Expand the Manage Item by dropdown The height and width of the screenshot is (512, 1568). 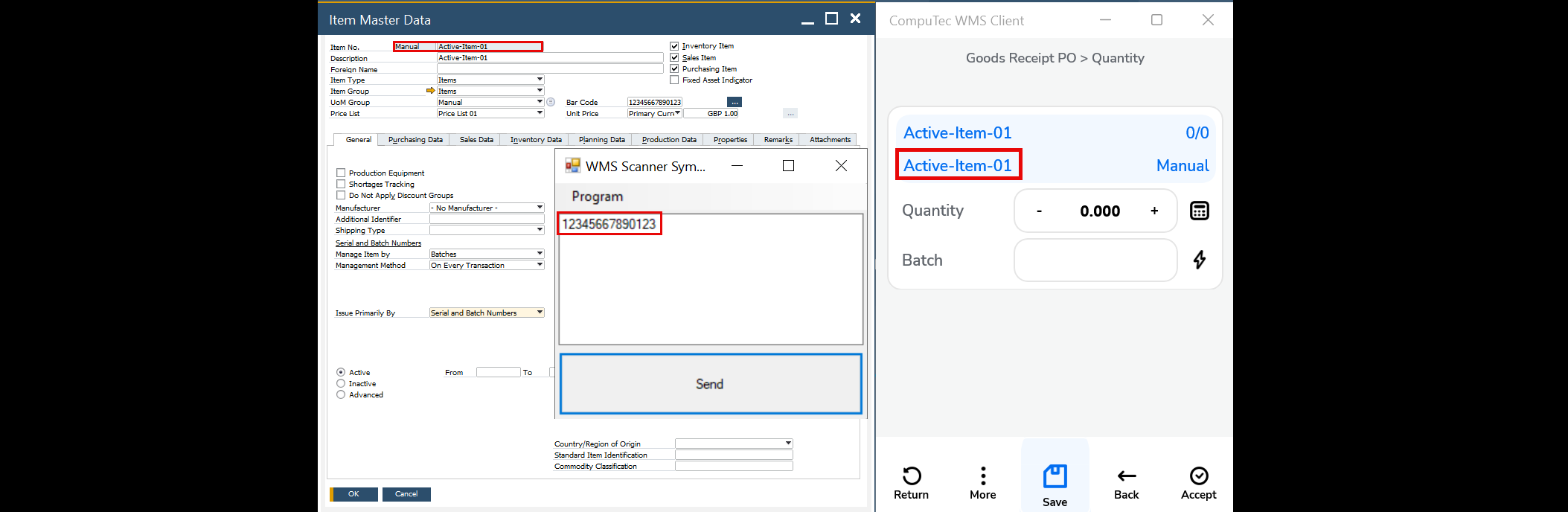(540, 254)
